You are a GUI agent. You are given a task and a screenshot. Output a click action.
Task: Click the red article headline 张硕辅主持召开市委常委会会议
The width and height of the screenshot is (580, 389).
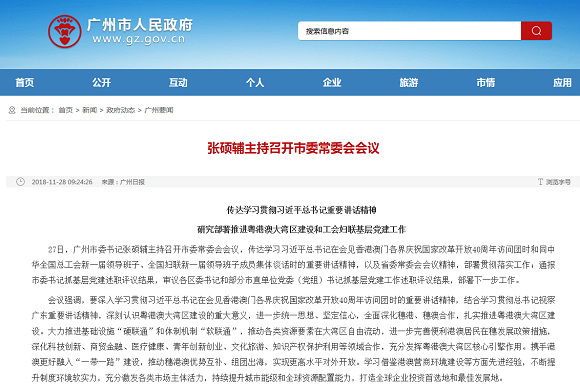[293, 148]
